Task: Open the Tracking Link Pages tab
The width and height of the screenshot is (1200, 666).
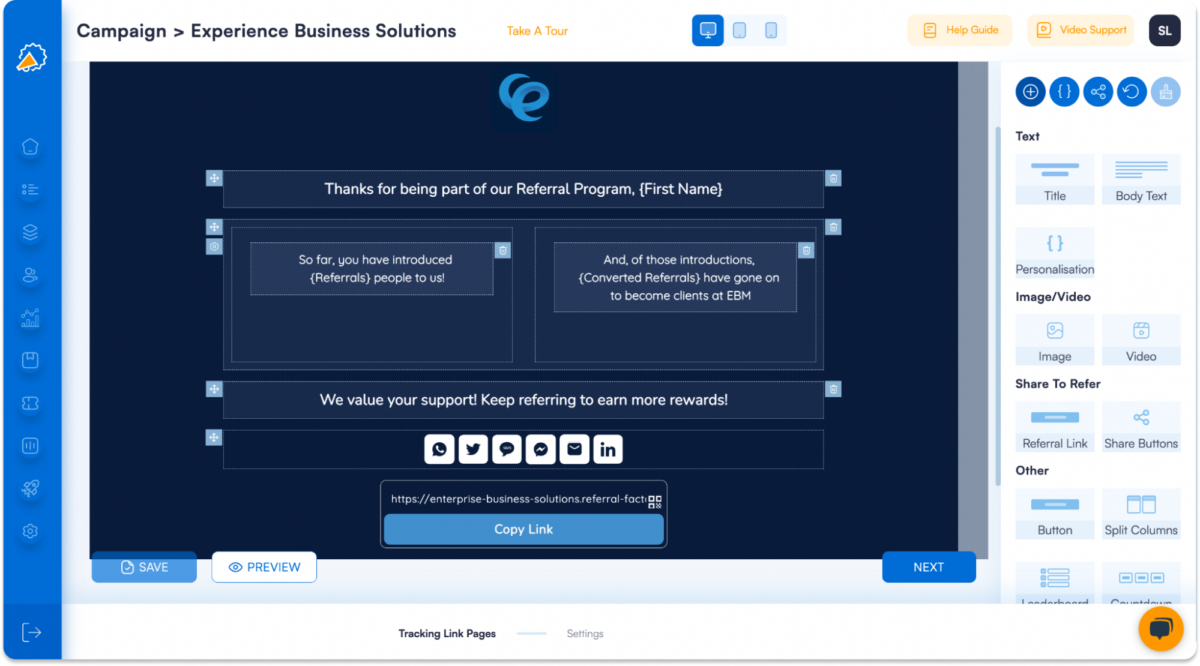Action: (x=447, y=633)
